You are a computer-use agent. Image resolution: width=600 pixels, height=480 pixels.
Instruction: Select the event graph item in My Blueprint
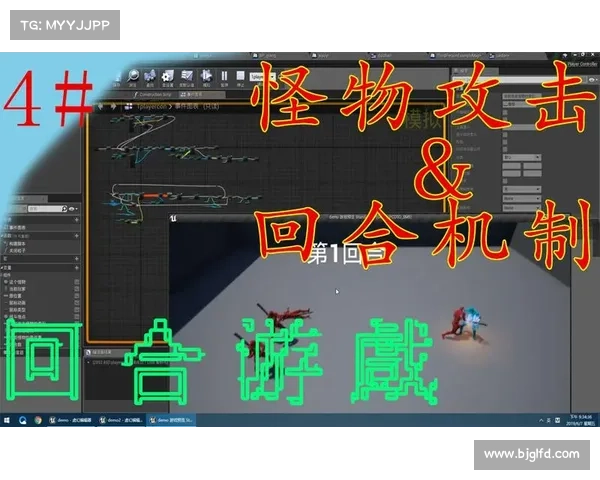pyautogui.click(x=17, y=227)
